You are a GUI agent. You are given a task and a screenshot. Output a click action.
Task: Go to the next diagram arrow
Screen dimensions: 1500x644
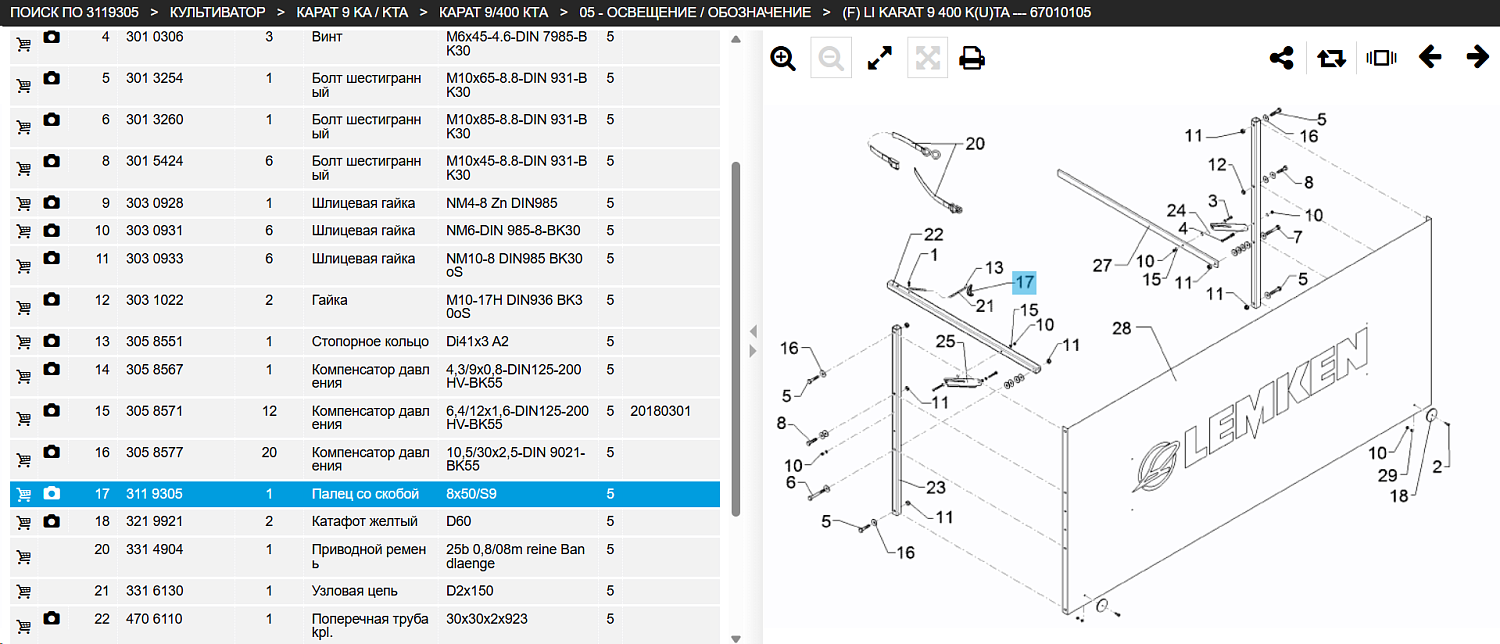pos(1477,57)
